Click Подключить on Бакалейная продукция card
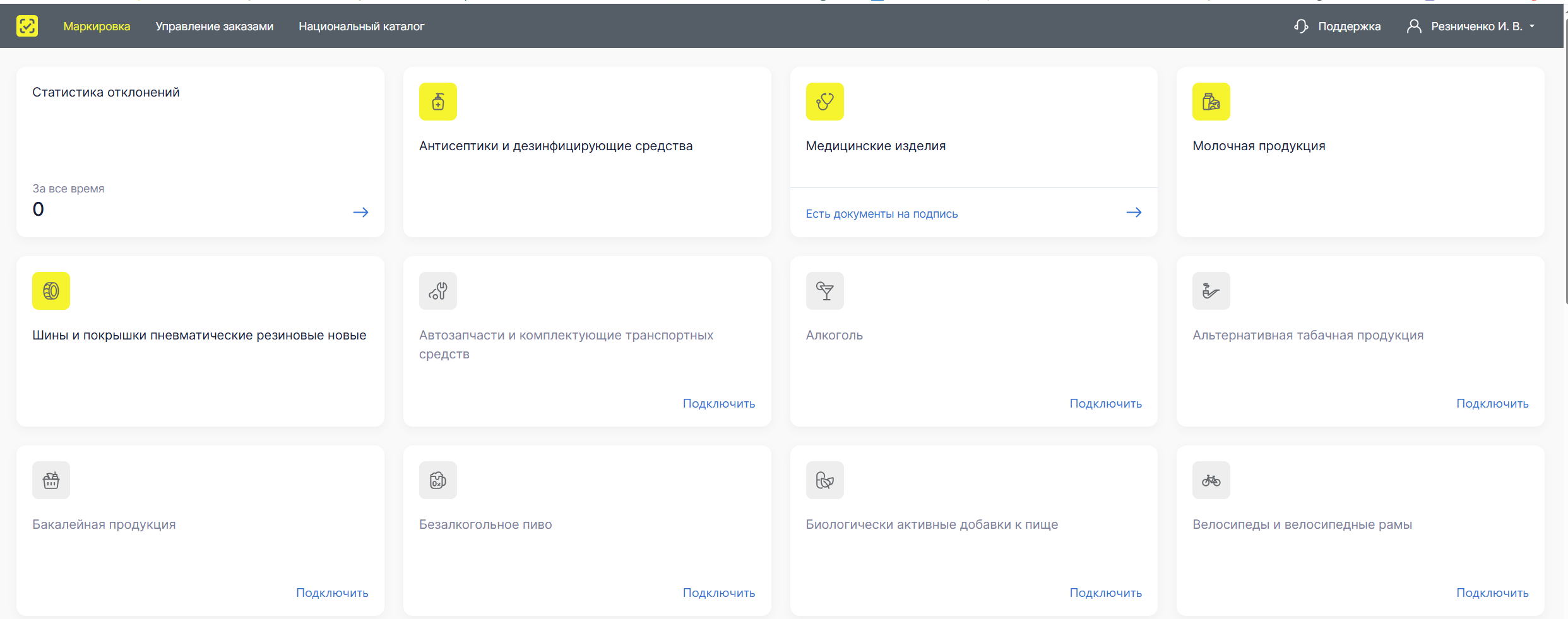 click(x=332, y=592)
